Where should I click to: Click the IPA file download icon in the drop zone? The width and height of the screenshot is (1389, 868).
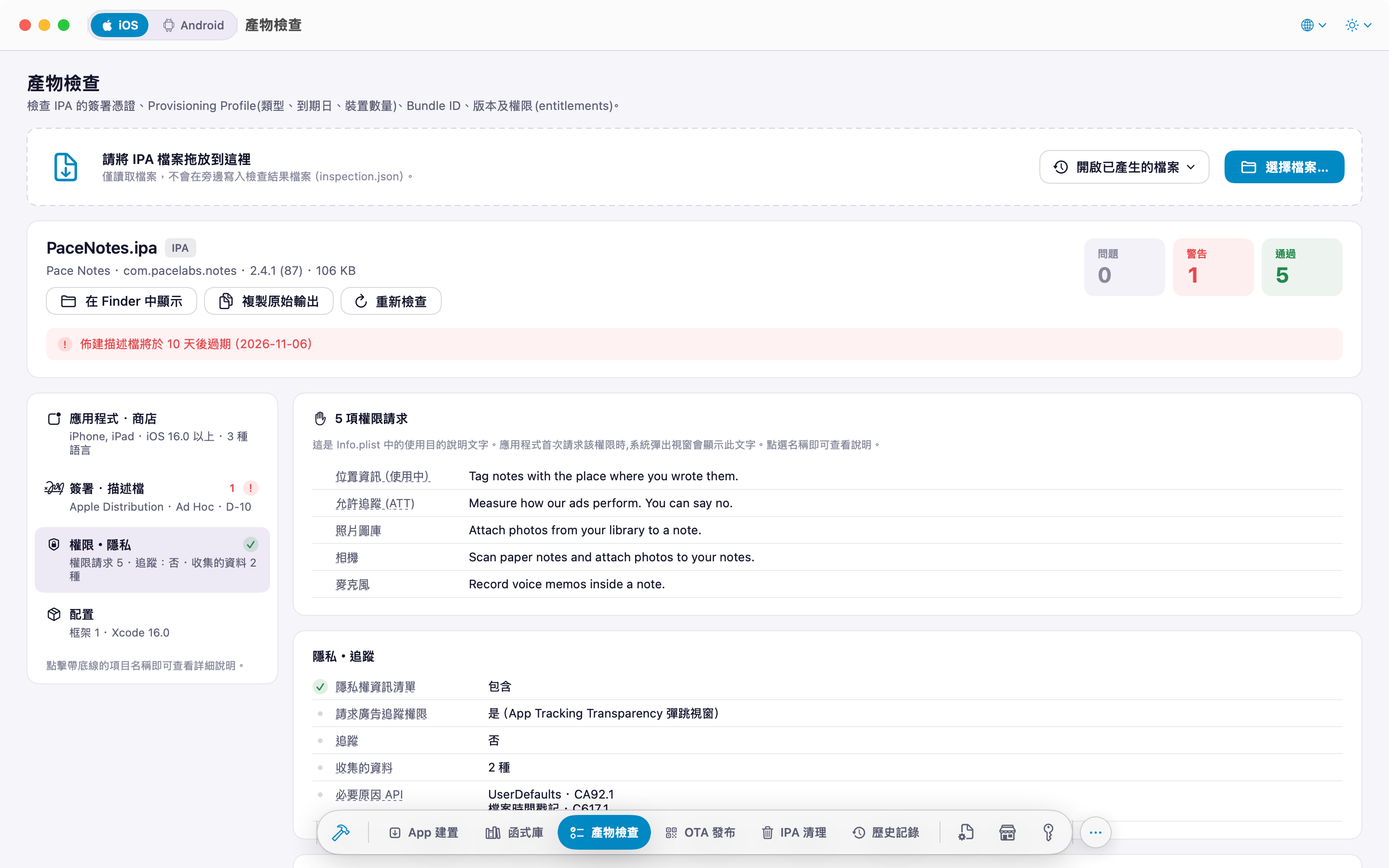click(66, 167)
